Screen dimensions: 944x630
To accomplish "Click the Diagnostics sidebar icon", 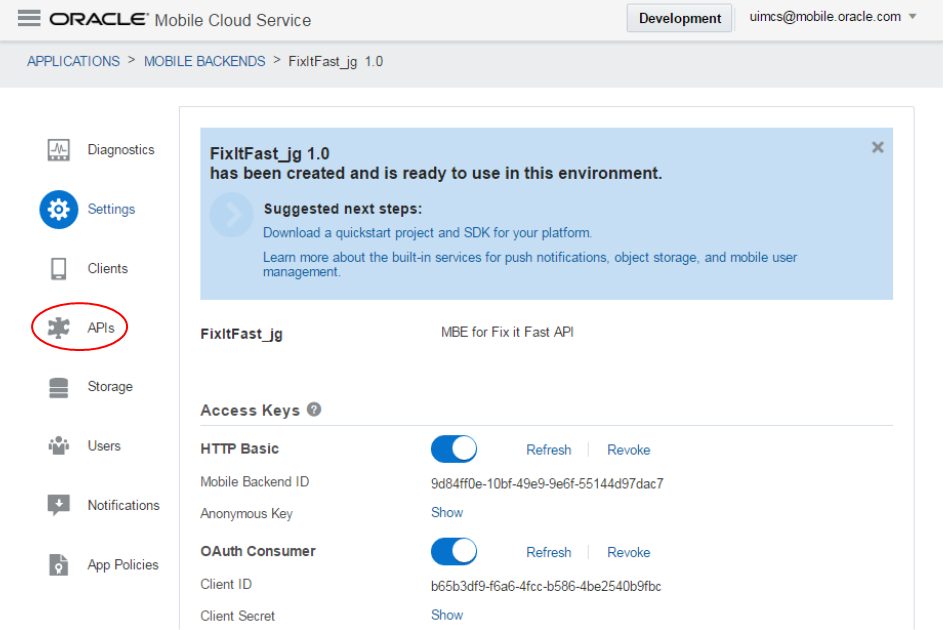I will point(59,150).
